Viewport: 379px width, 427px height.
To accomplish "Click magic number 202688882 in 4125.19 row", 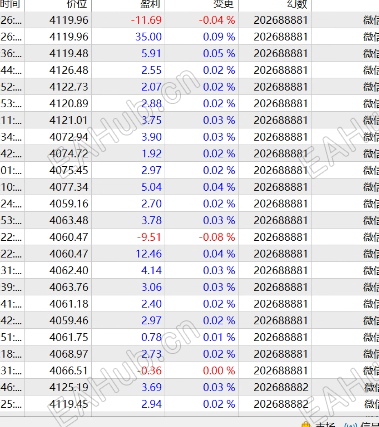I will pos(281,387).
